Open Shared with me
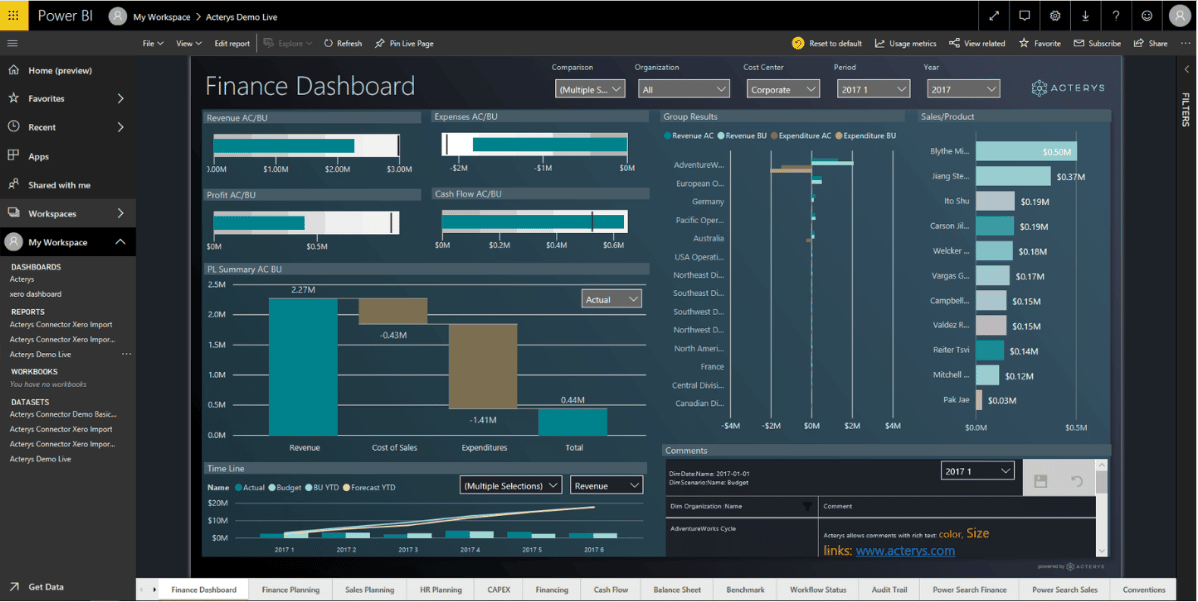Viewport: 1198px width, 602px height. coord(59,185)
